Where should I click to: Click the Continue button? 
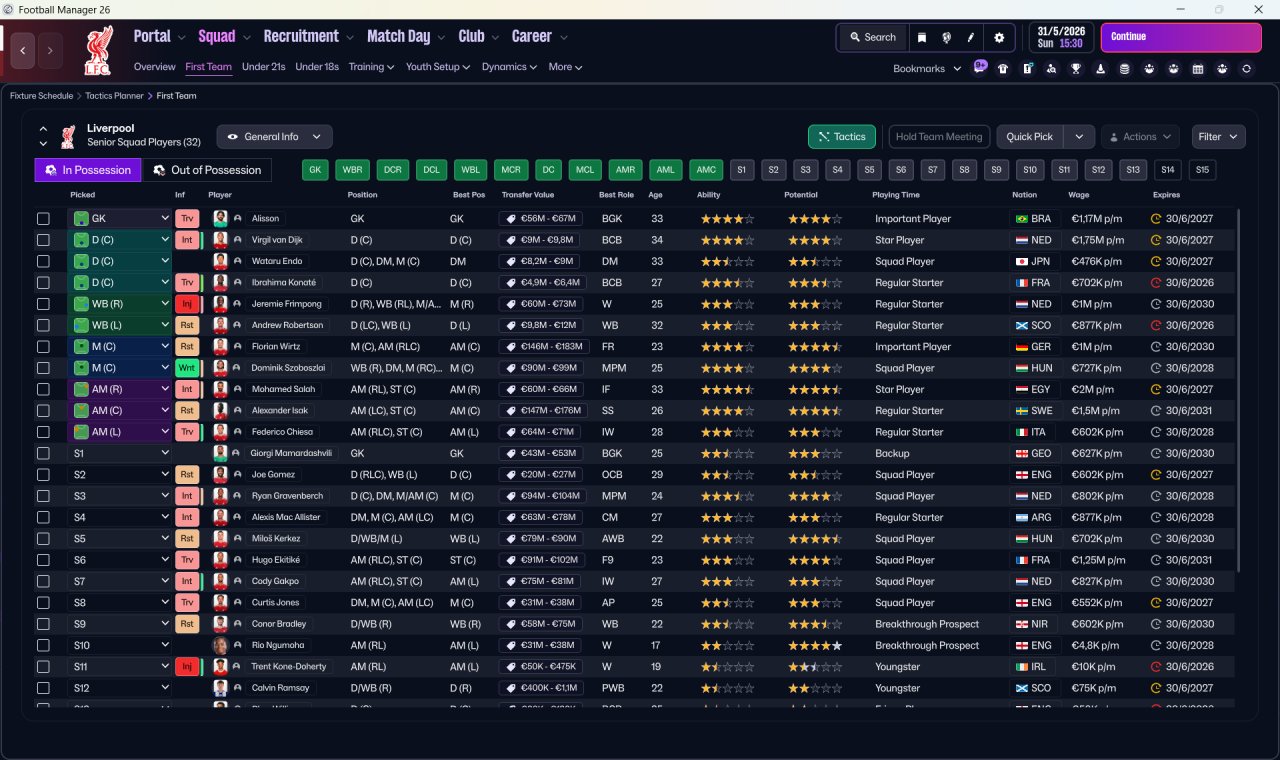coord(1181,37)
